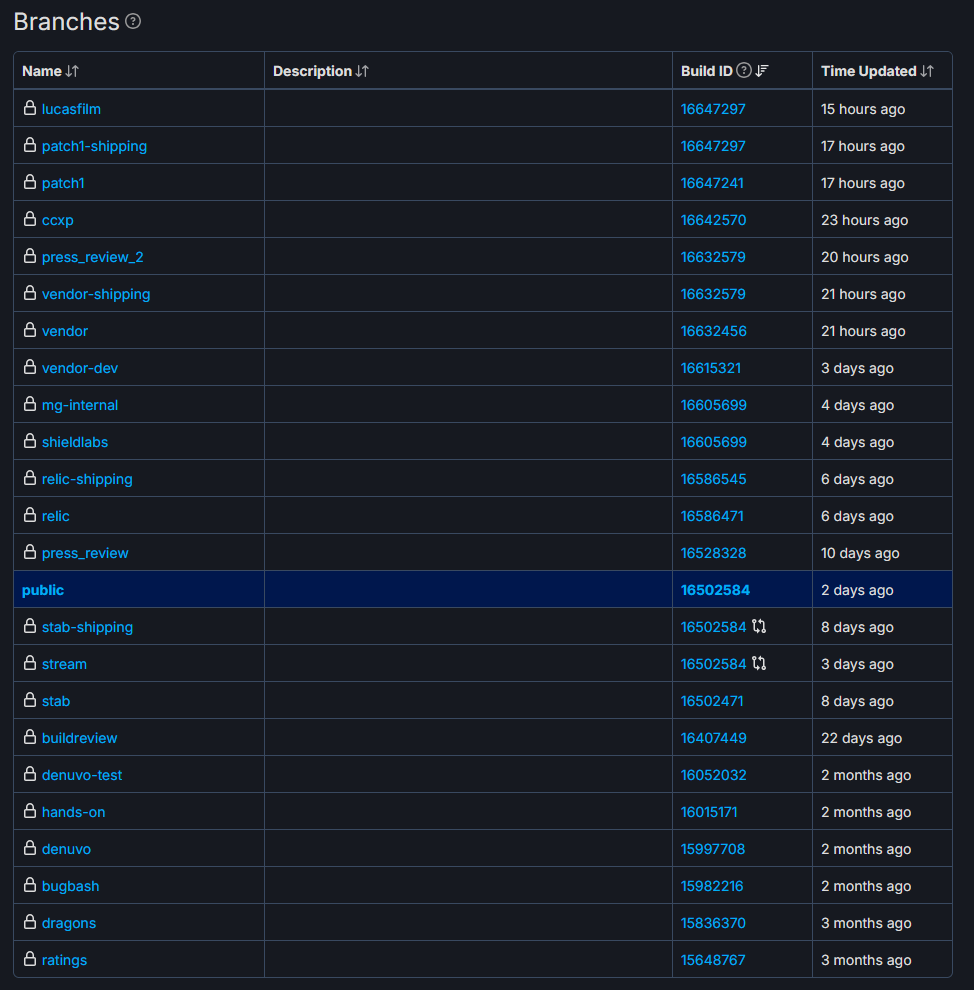
Task: Open build 16647297 for lucasfilm
Action: point(713,108)
